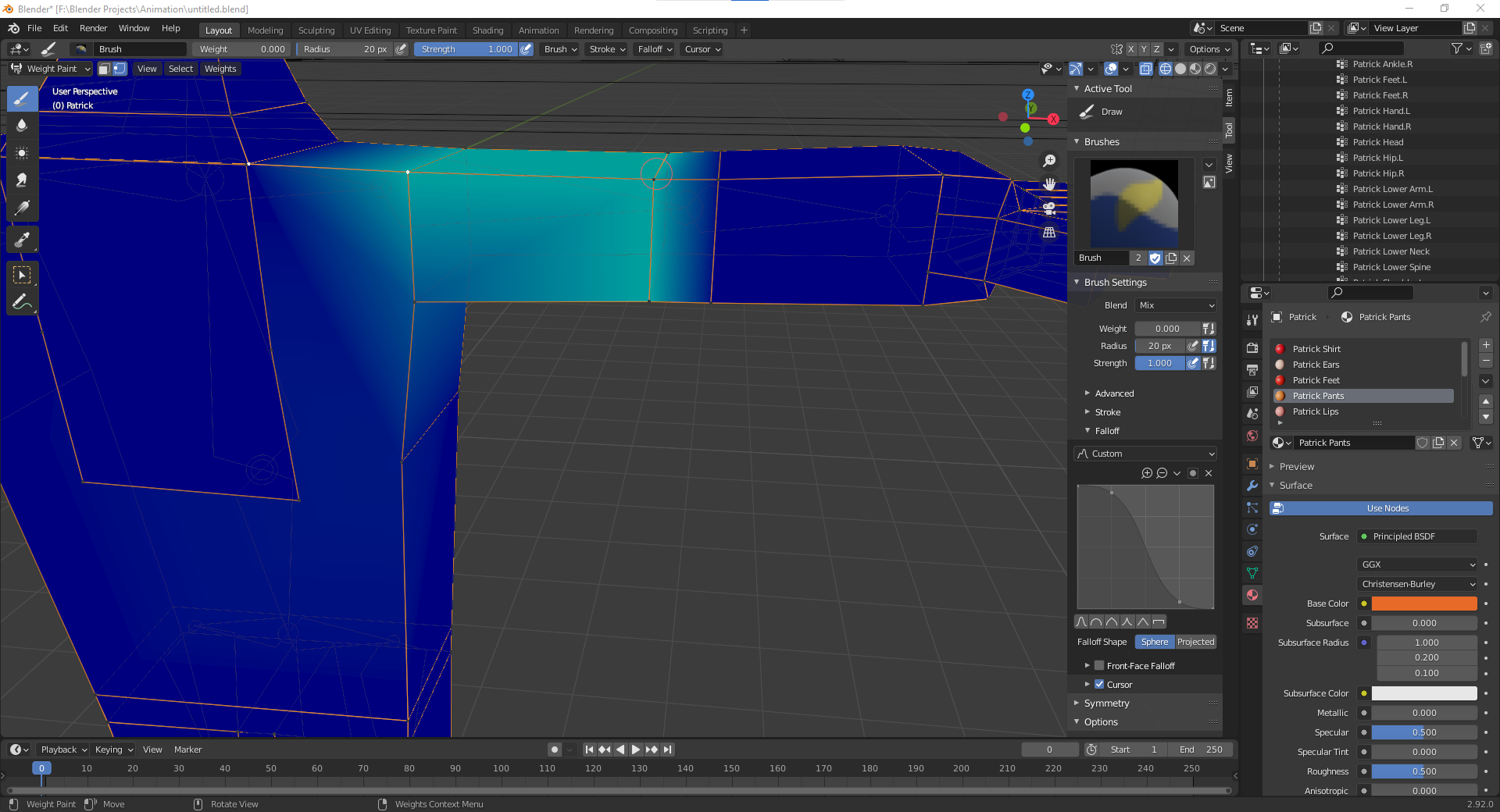This screenshot has height=812, width=1500.
Task: Uncheck the Cursor checkbox
Action: coord(1099,685)
